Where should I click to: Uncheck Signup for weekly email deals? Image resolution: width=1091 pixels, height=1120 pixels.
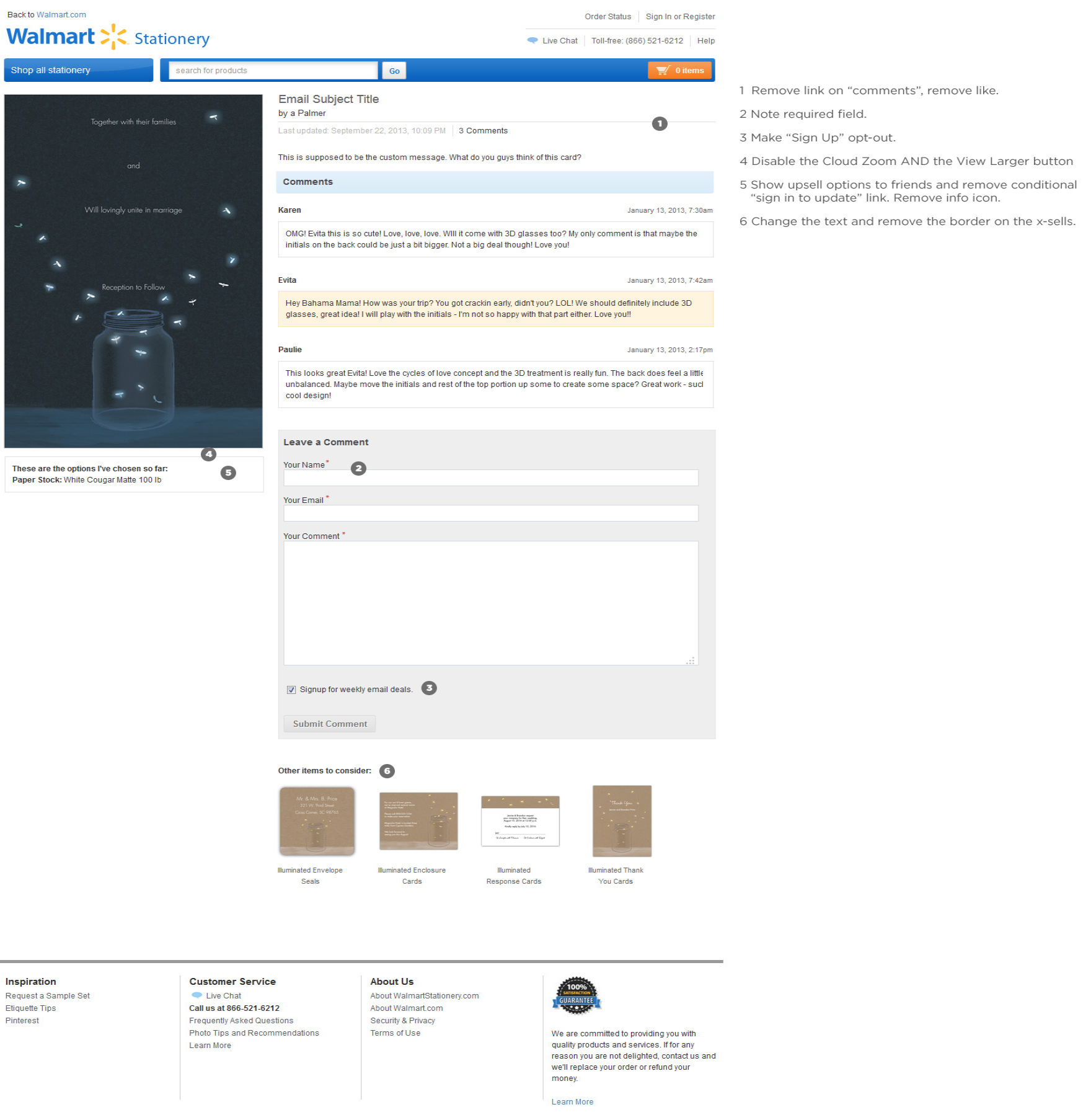(291, 689)
